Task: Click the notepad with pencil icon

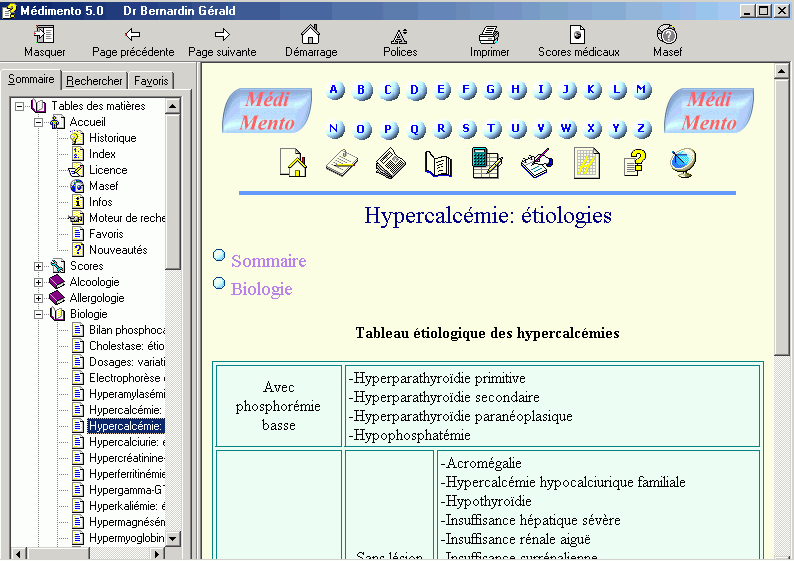Action: [342, 163]
